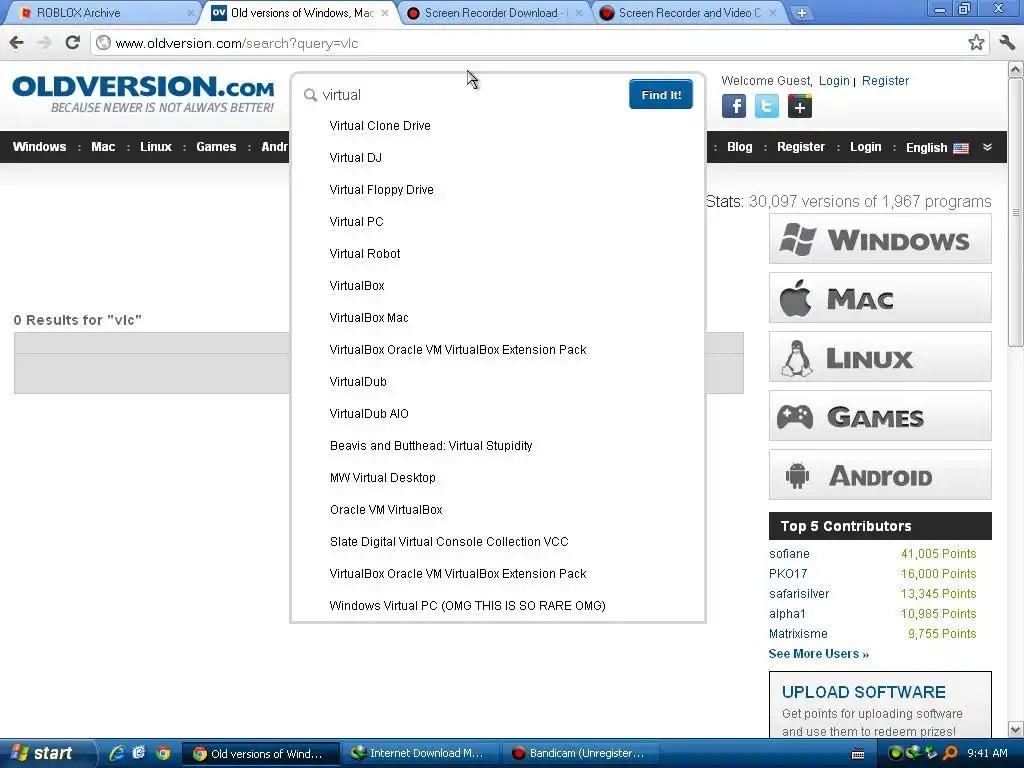Open Blog in the nav bar
The width and height of the screenshot is (1024, 768).
tap(739, 147)
